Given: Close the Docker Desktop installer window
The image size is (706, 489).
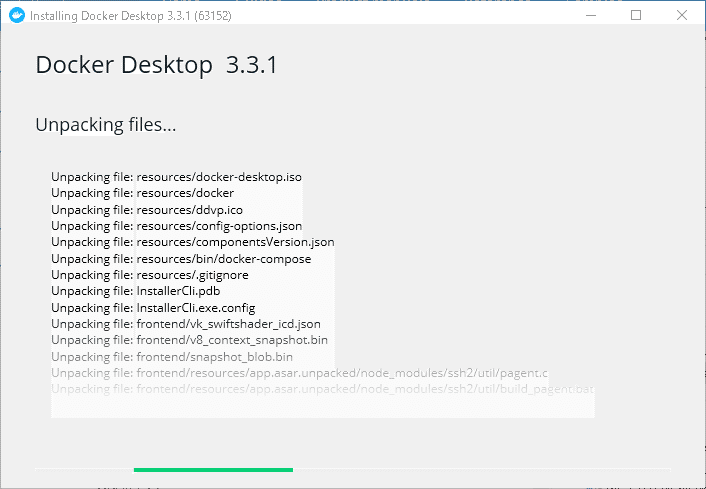Looking at the screenshot, I should click(682, 15).
